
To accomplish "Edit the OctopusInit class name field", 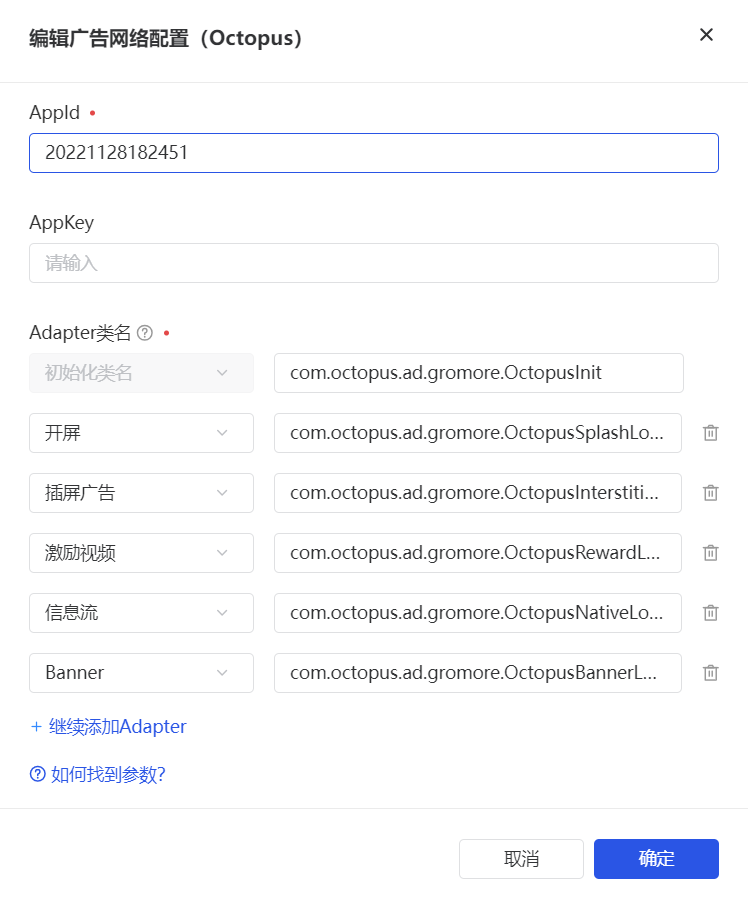I will pos(478,373).
